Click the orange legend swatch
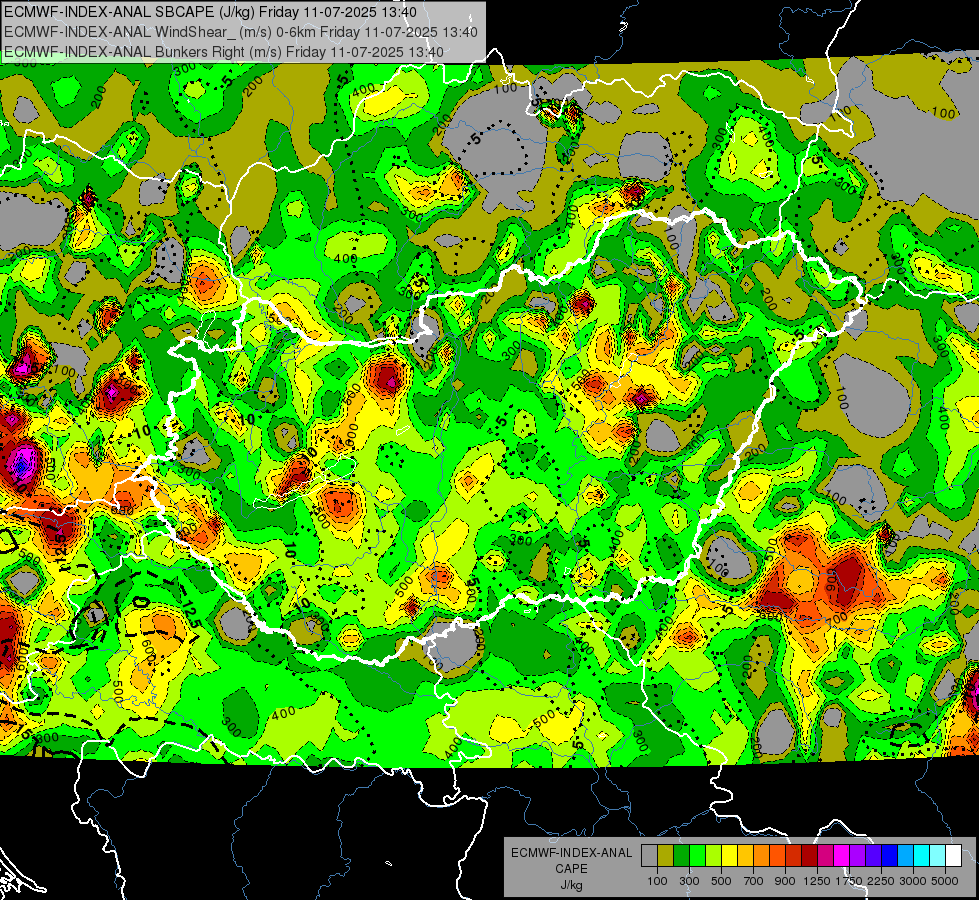This screenshot has width=979, height=900. (x=762, y=856)
